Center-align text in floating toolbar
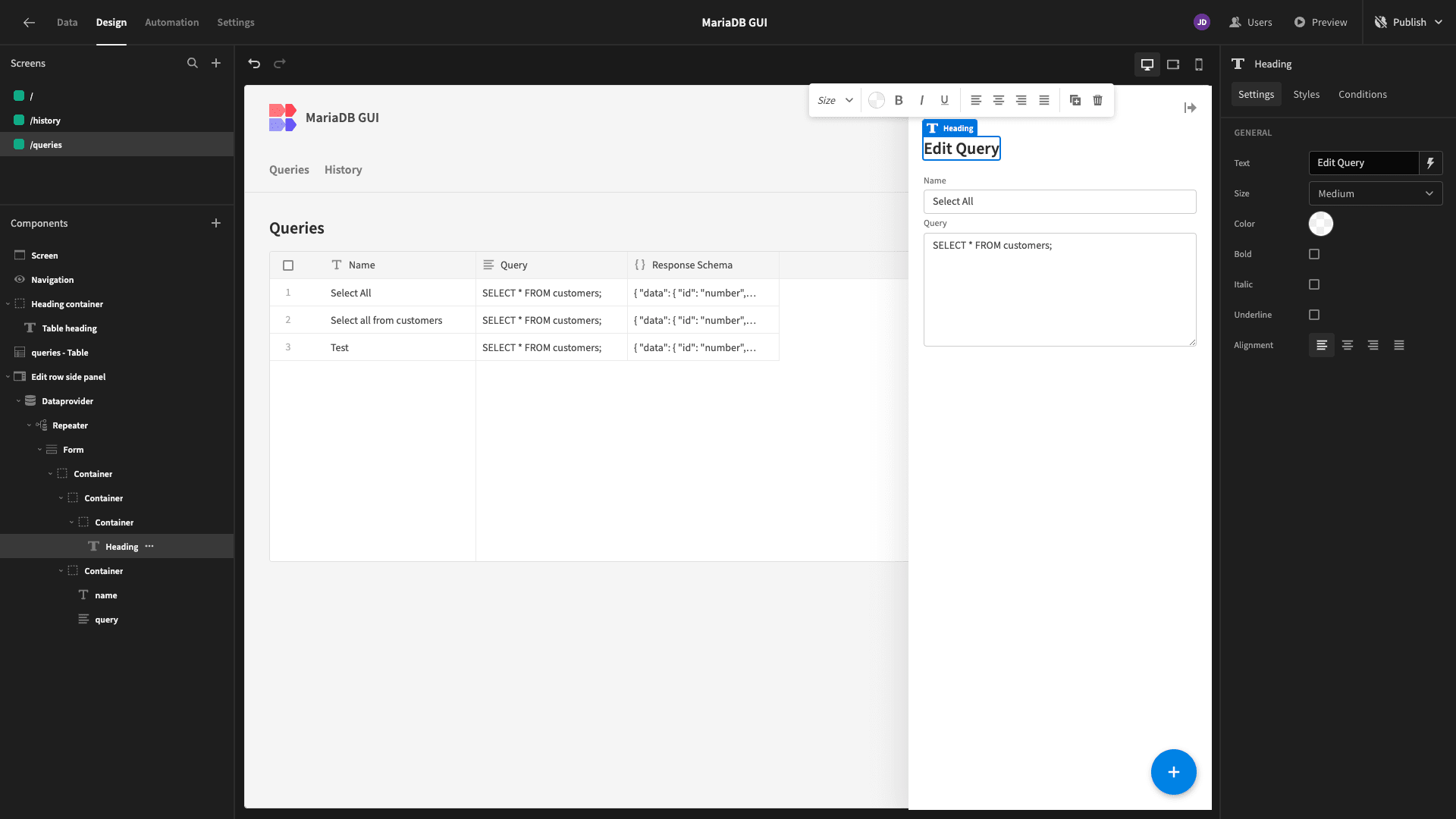 [999, 100]
